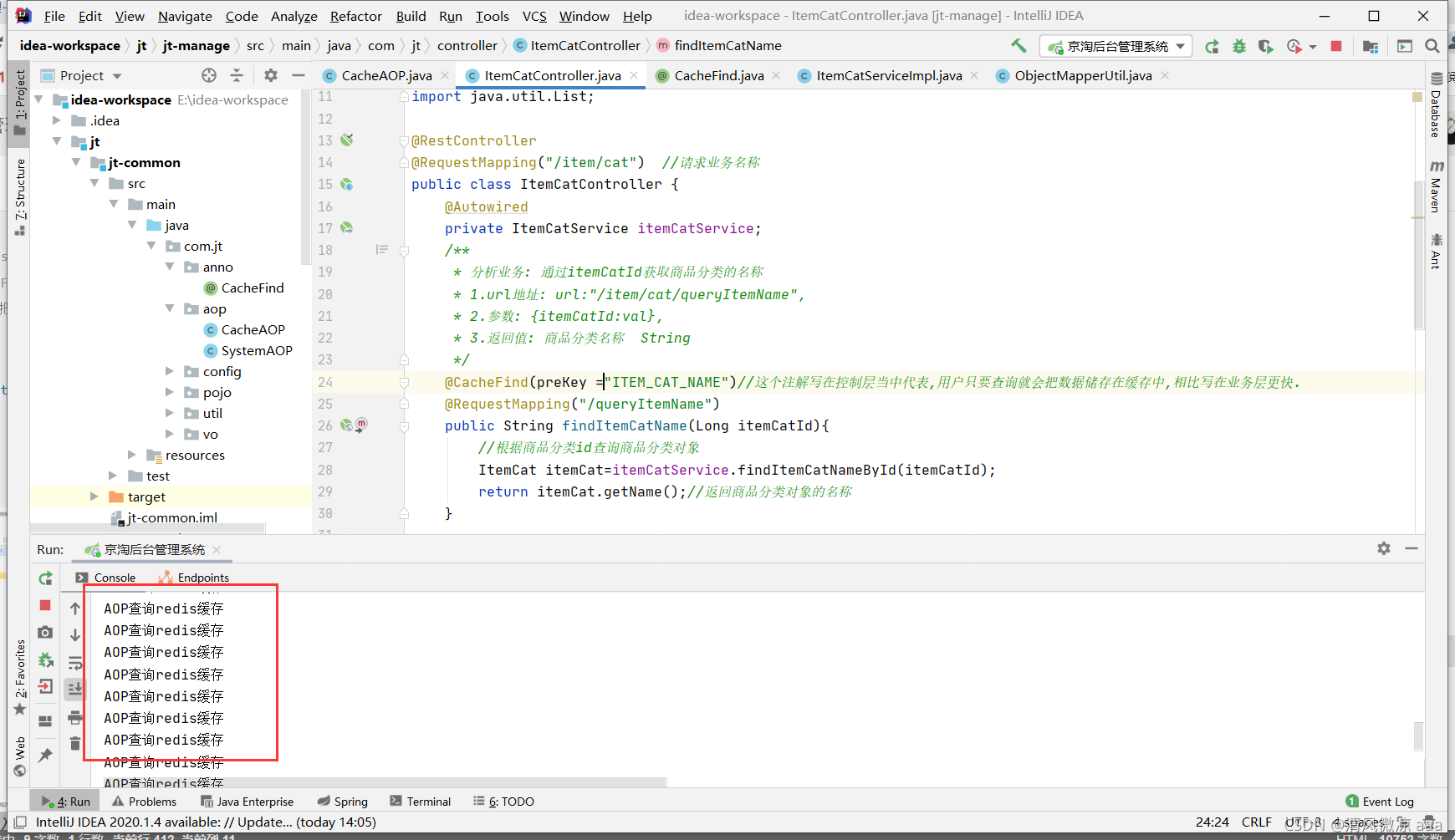Rerun icon in Run tool window
Screen dimensions: 1455x840
click(46, 578)
